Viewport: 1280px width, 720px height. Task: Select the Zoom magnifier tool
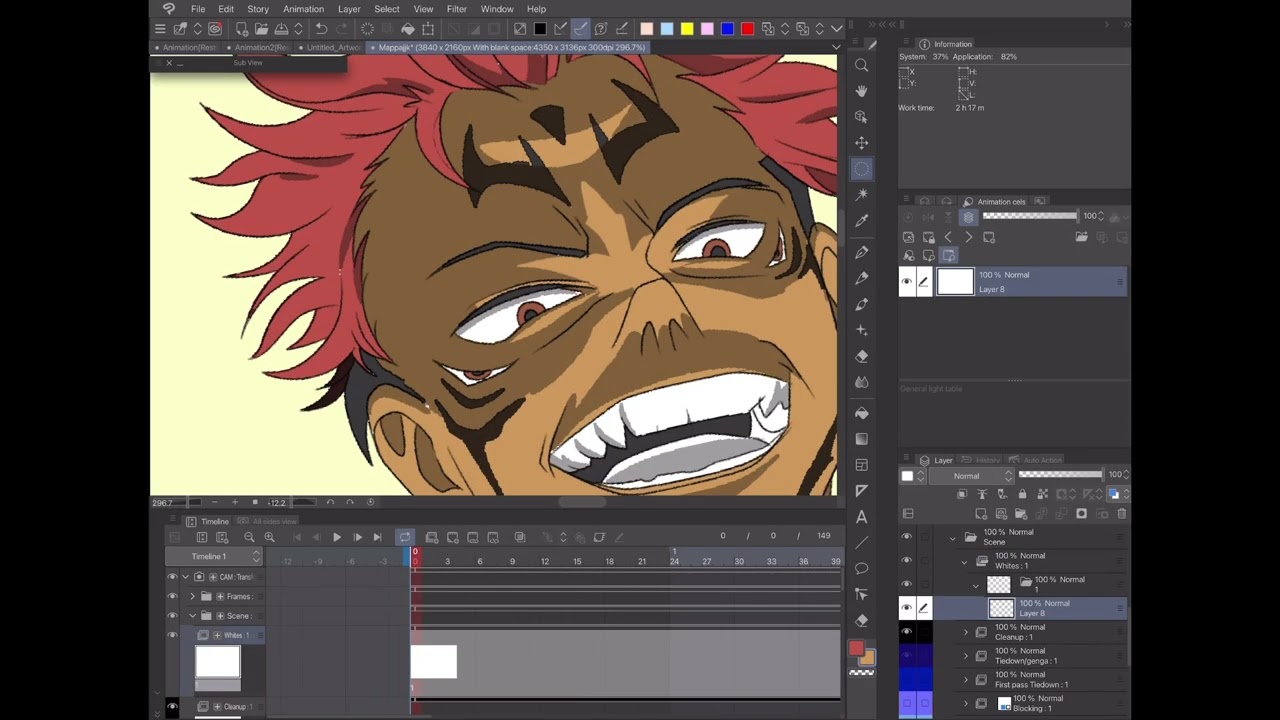click(x=861, y=65)
